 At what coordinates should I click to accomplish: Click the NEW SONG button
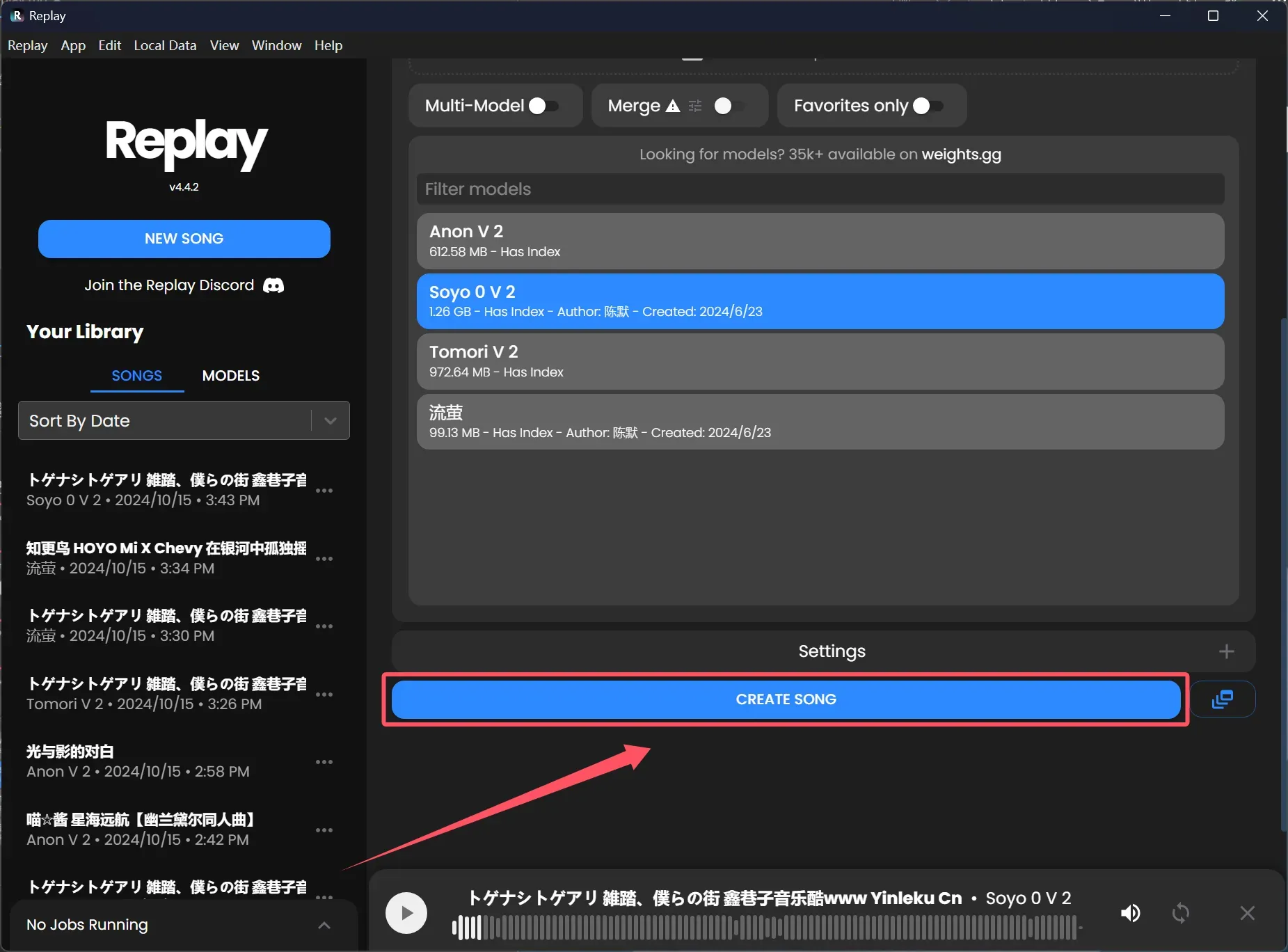coord(184,239)
